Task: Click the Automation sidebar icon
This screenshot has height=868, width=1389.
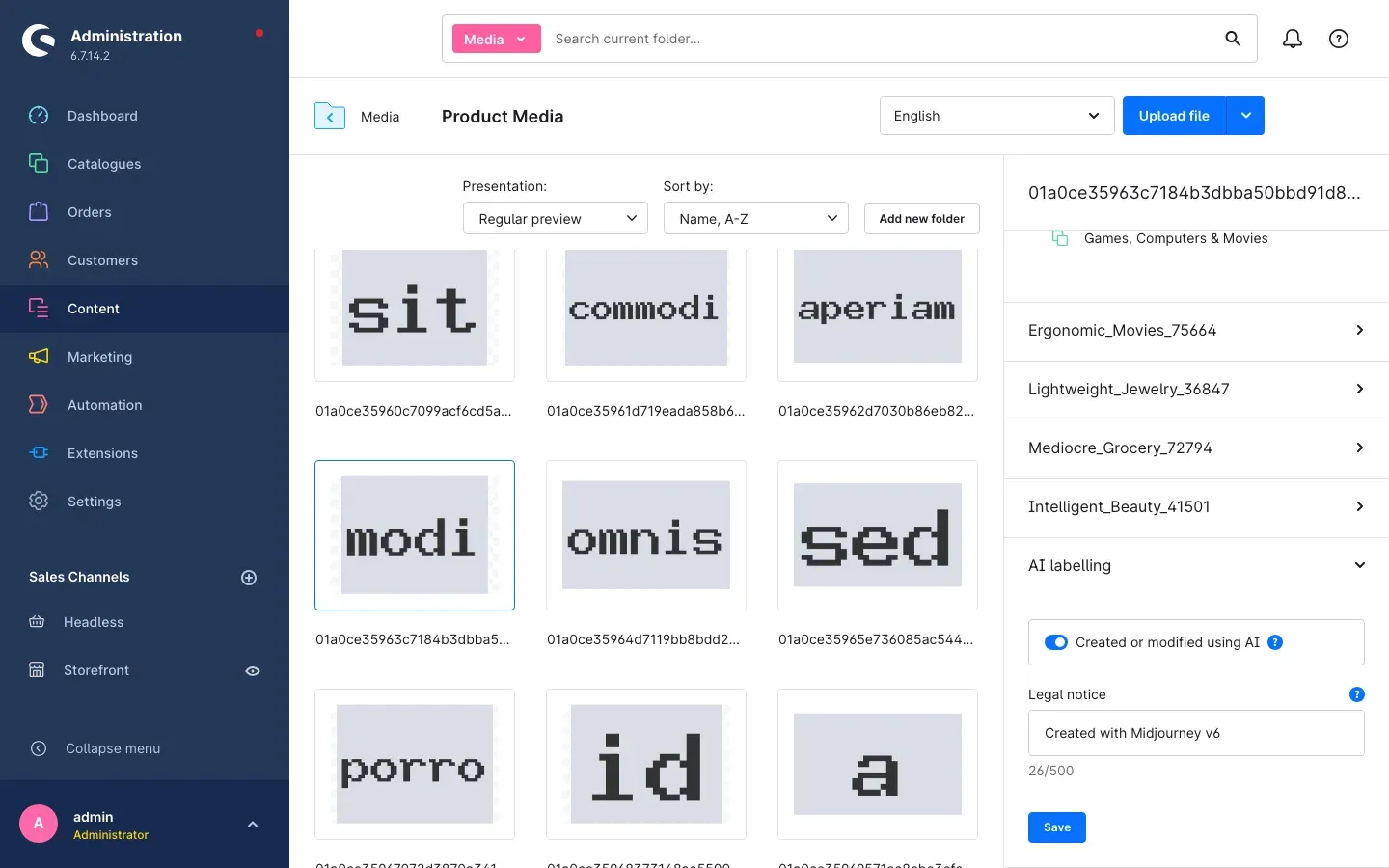Action: [39, 405]
